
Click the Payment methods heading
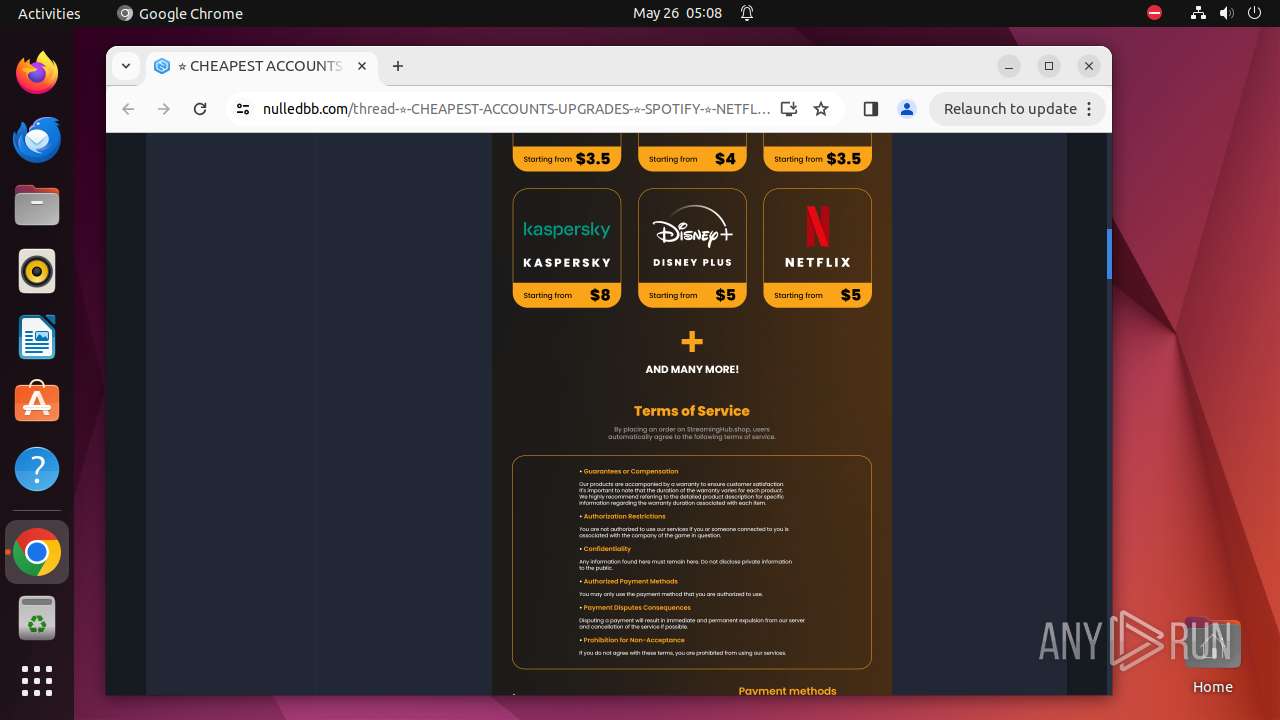click(787, 691)
